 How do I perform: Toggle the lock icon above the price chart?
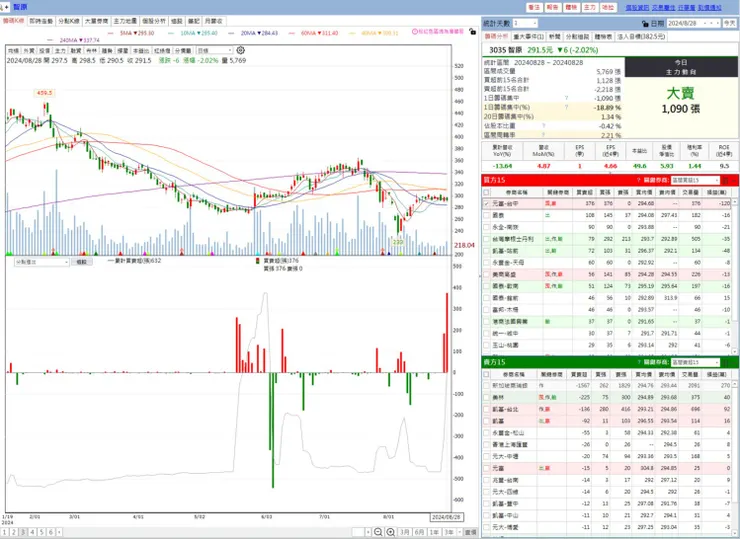tap(472, 32)
